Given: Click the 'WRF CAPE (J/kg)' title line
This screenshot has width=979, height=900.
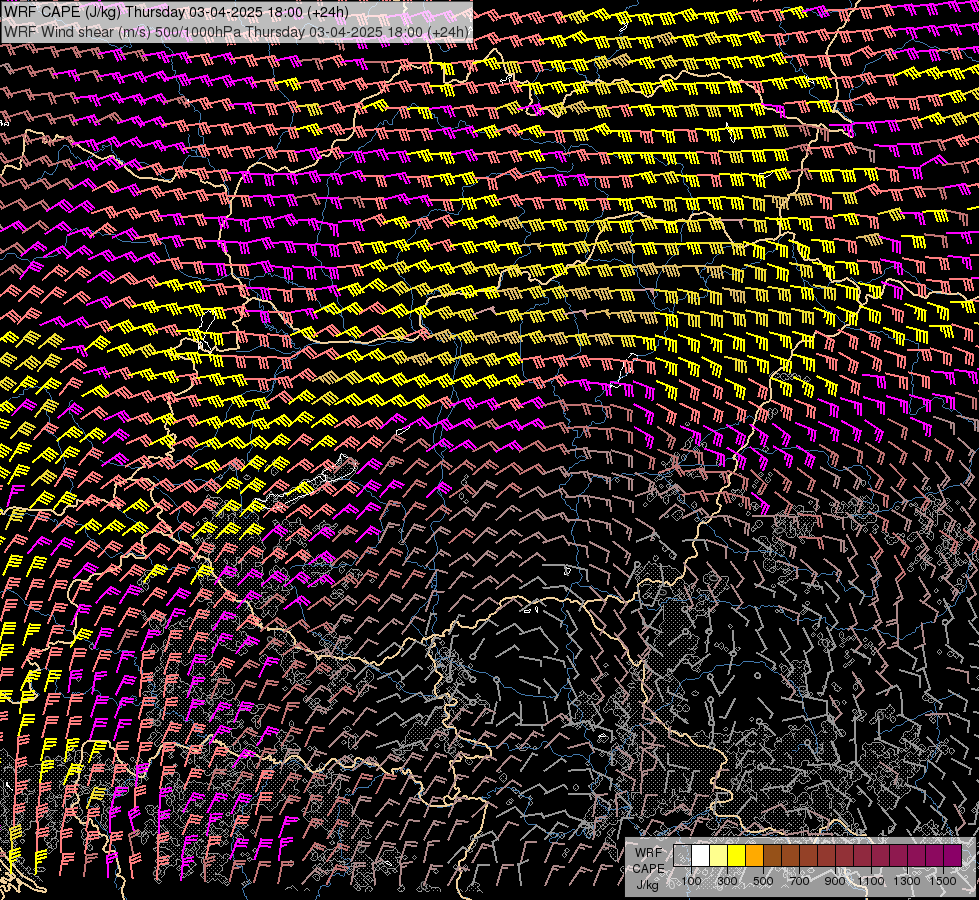Looking at the screenshot, I should click(x=176, y=12).
